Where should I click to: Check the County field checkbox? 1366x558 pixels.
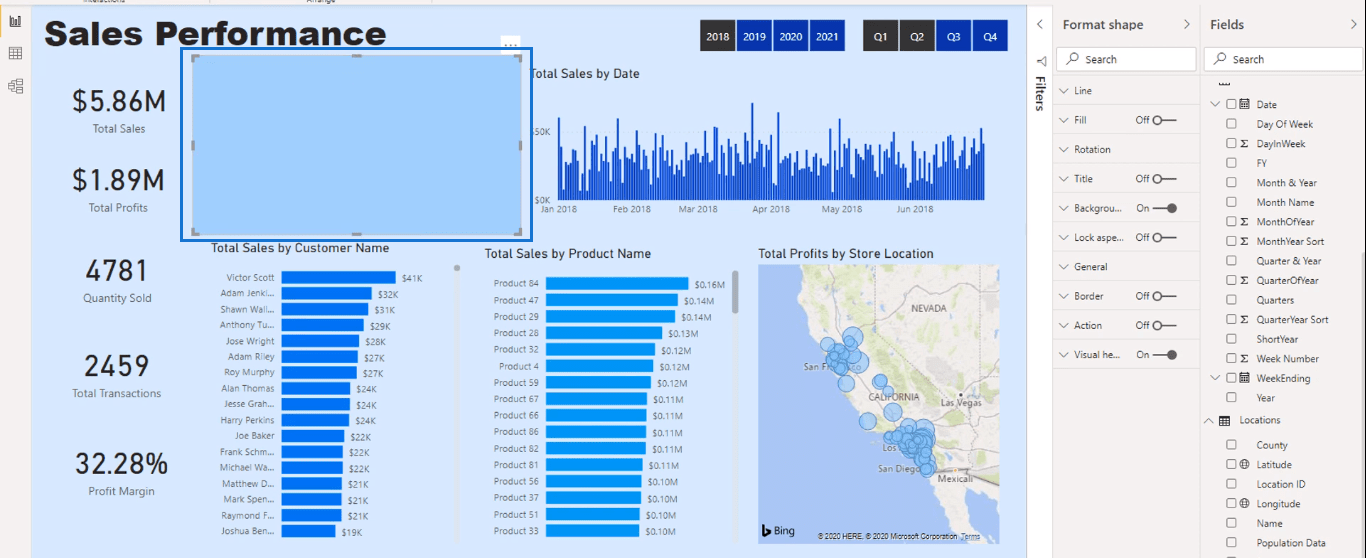1232,445
